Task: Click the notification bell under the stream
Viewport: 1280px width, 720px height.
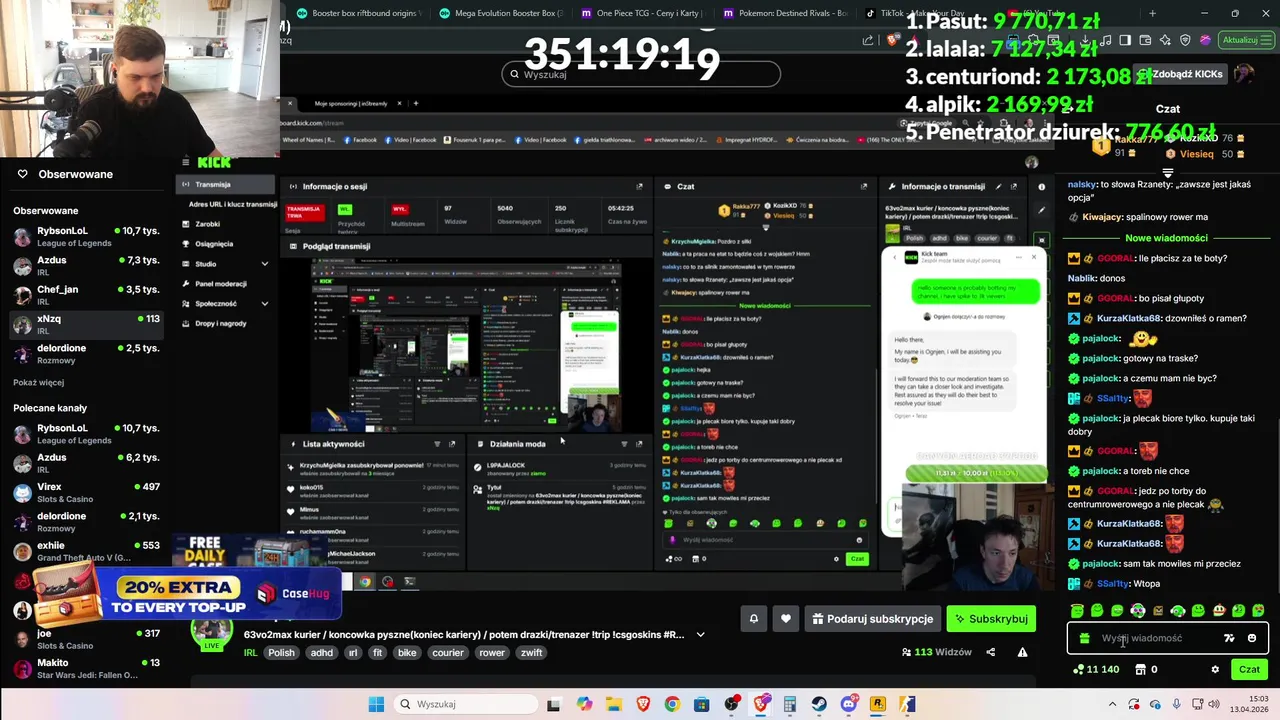Action: tap(754, 619)
